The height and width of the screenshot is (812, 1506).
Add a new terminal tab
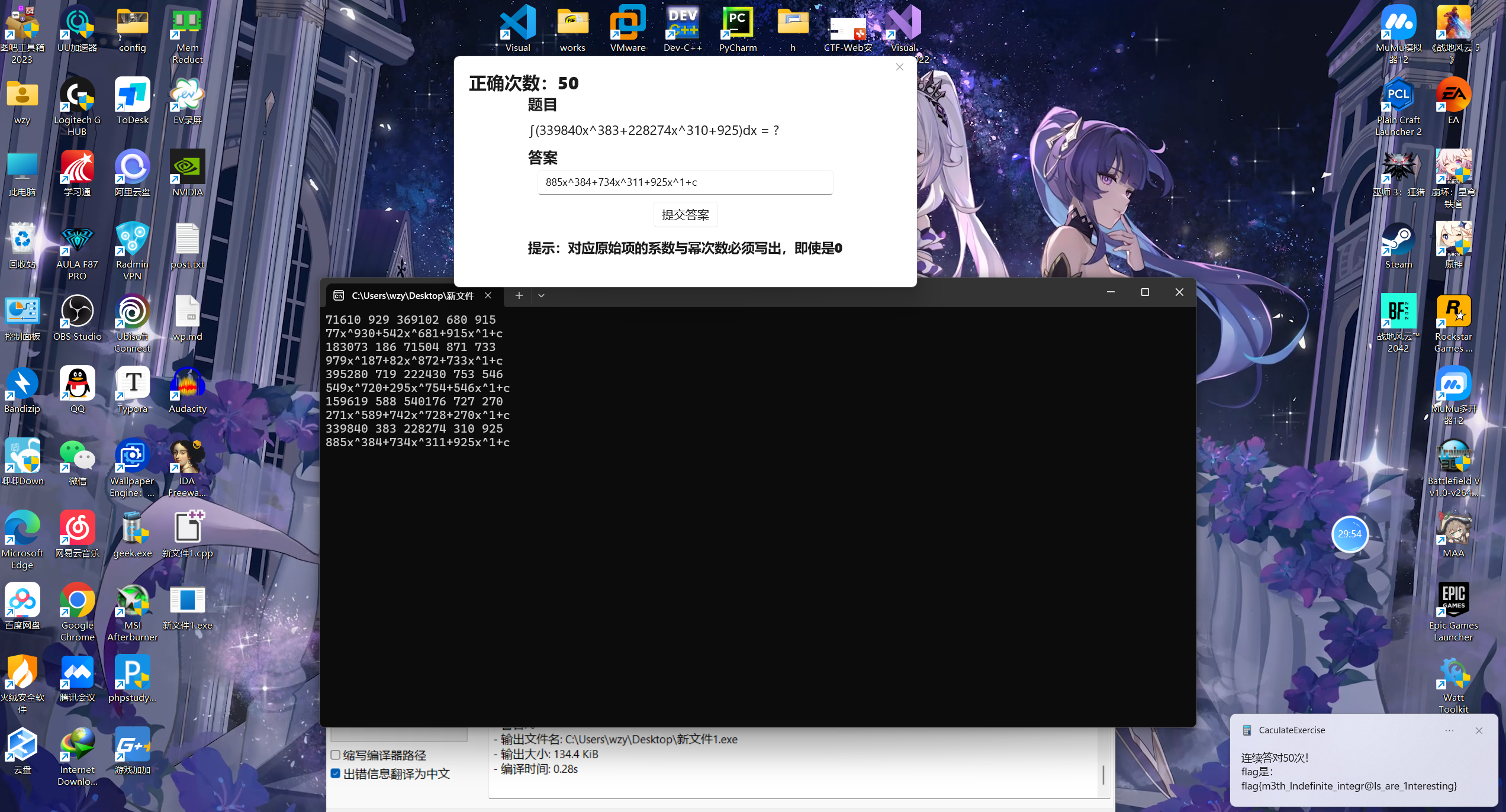[x=519, y=295]
